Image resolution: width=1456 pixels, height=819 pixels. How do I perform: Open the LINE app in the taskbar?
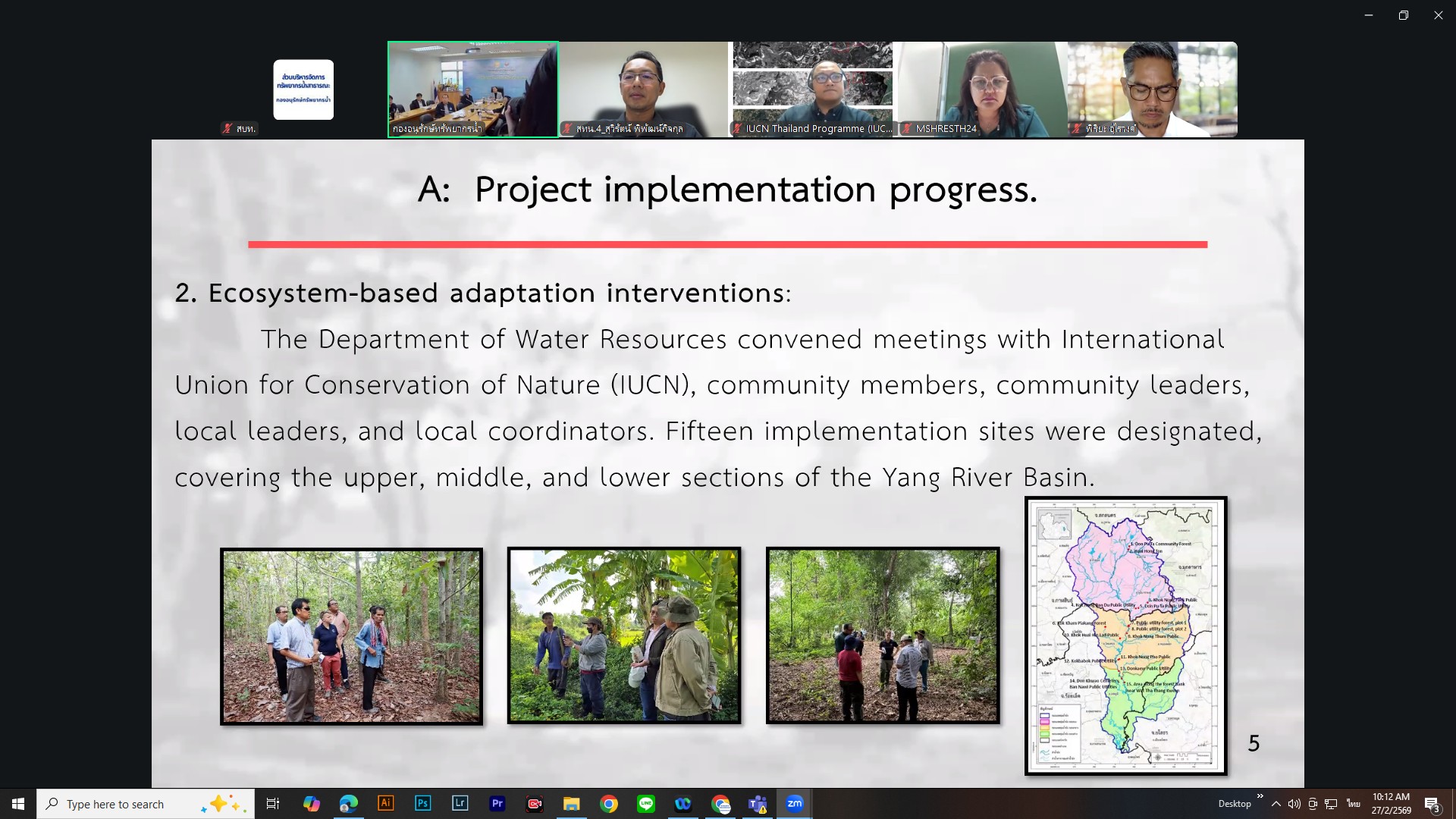click(x=645, y=804)
